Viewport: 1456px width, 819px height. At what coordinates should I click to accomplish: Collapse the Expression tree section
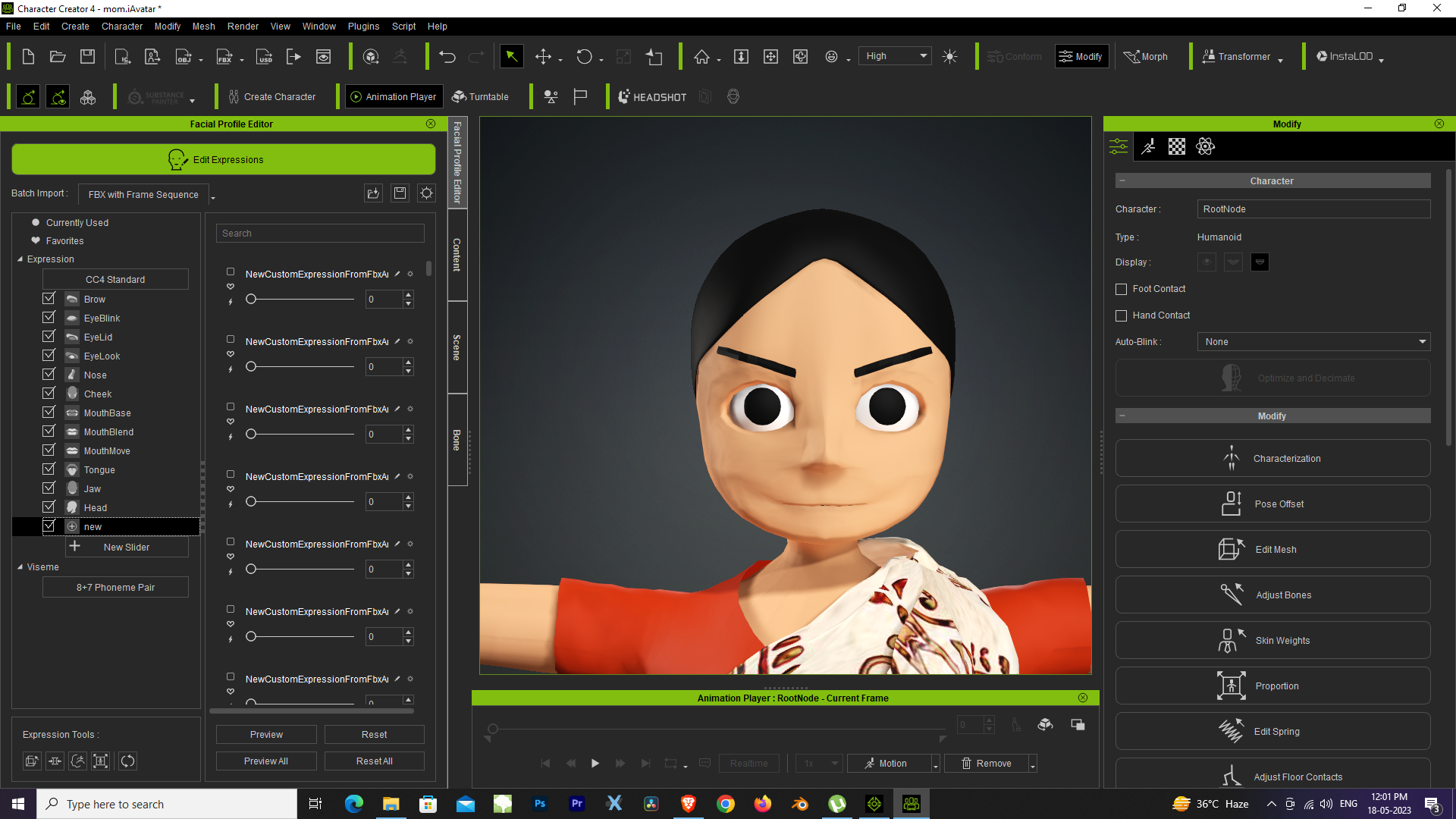(x=20, y=259)
